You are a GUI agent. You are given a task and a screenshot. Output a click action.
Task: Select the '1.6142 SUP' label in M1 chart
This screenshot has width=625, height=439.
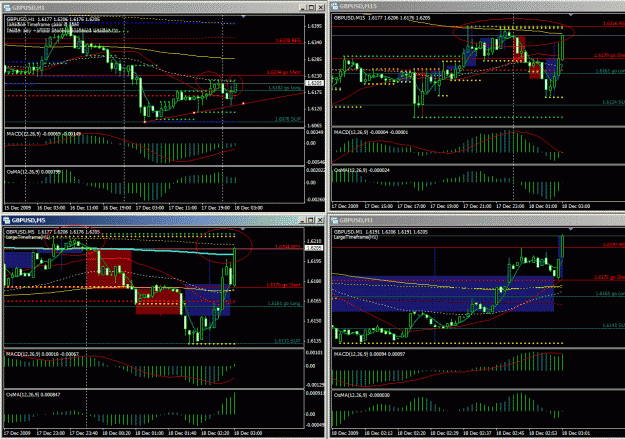coord(613,326)
